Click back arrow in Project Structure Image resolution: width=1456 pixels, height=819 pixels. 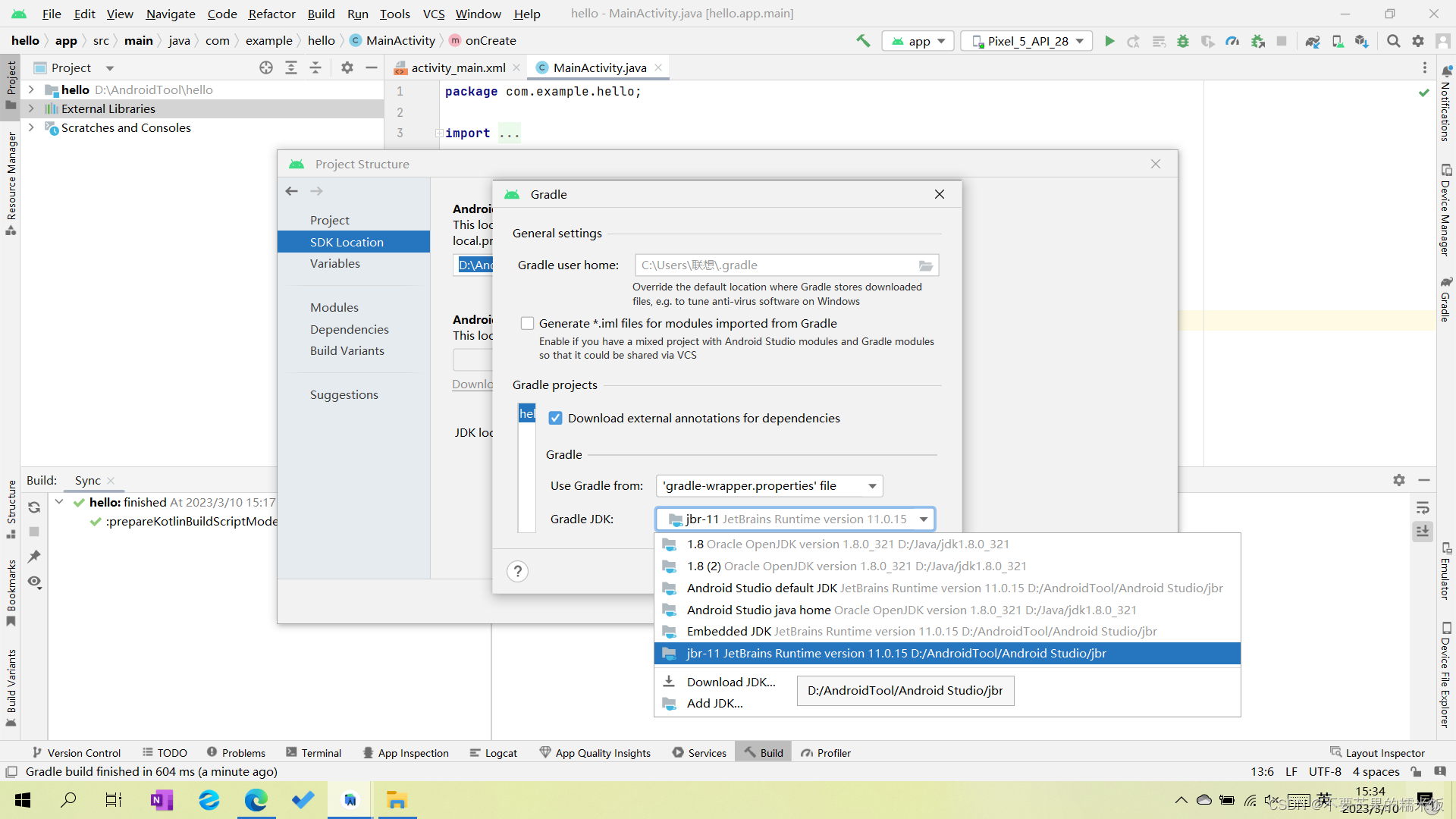[x=292, y=191]
